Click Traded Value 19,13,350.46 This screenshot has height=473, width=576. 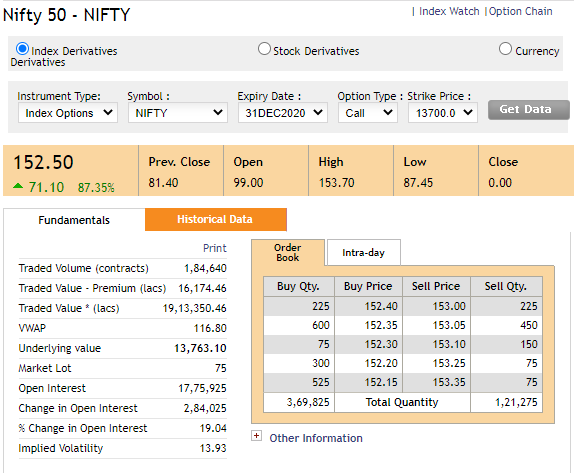pyautogui.click(x=195, y=308)
